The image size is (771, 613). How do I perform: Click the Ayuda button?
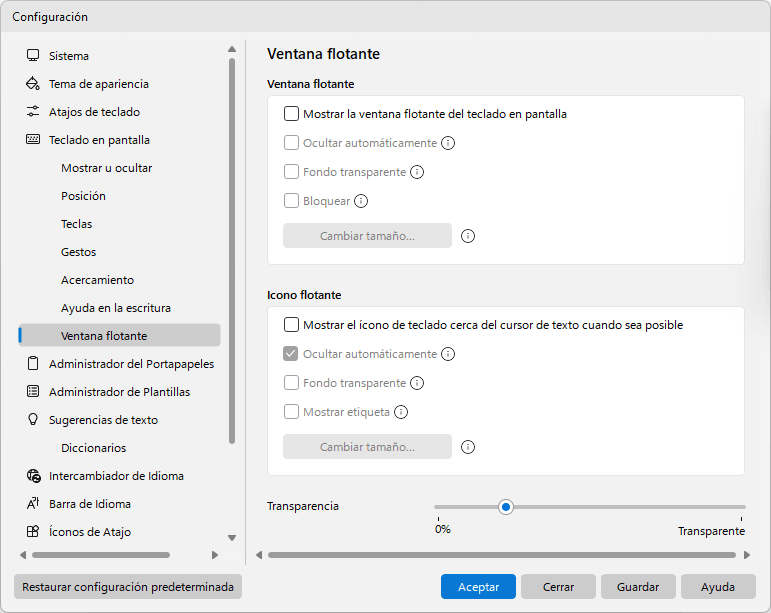click(718, 586)
